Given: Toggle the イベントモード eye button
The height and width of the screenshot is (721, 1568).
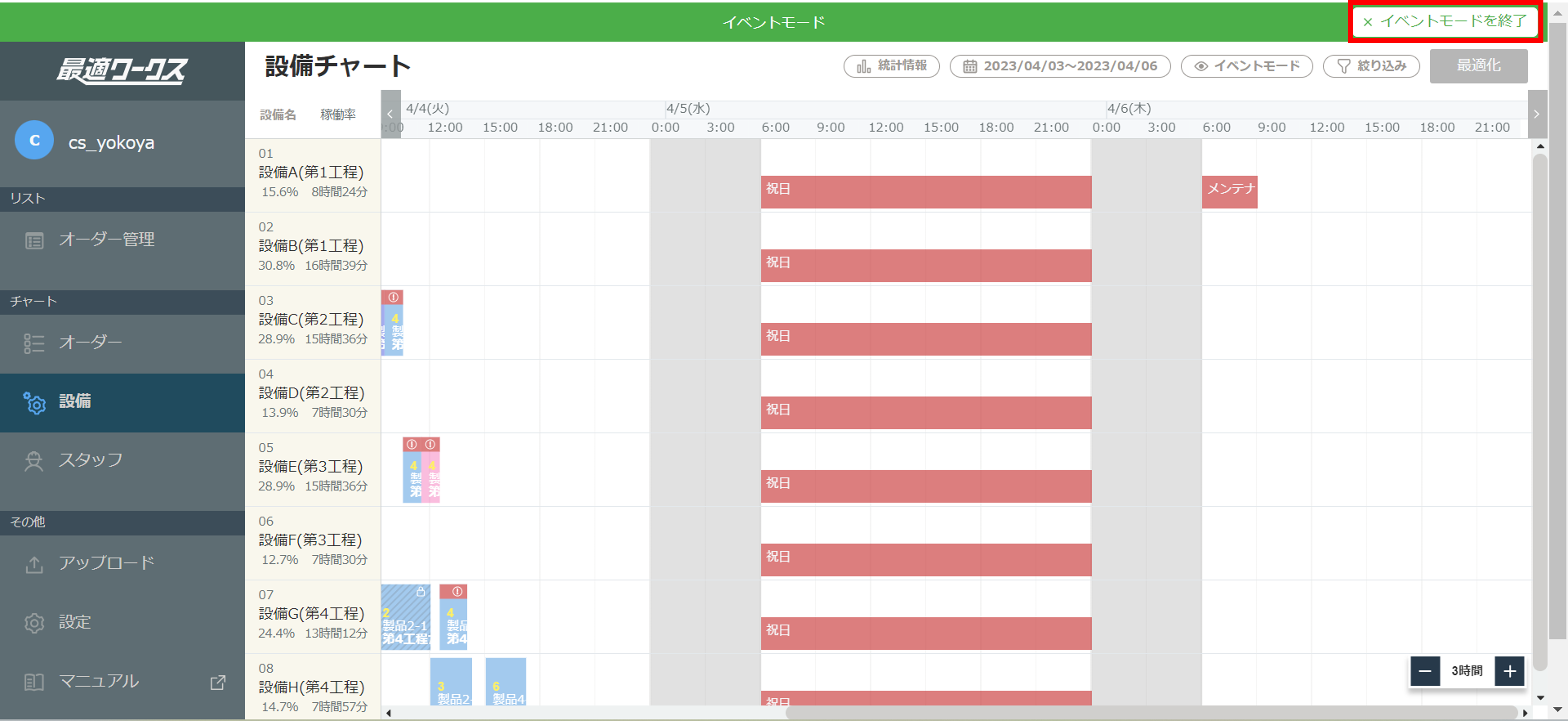Looking at the screenshot, I should point(1246,66).
